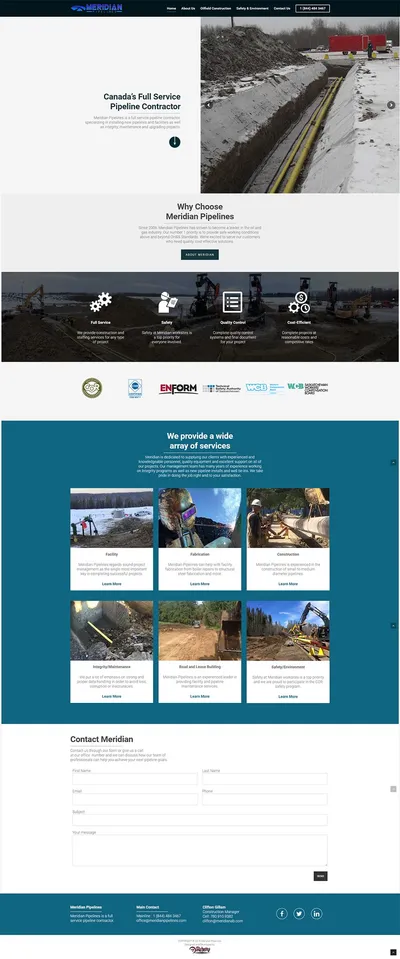Click the Quality Control checklist icon
Image resolution: width=400 pixels, height=959 pixels.
coord(232,302)
